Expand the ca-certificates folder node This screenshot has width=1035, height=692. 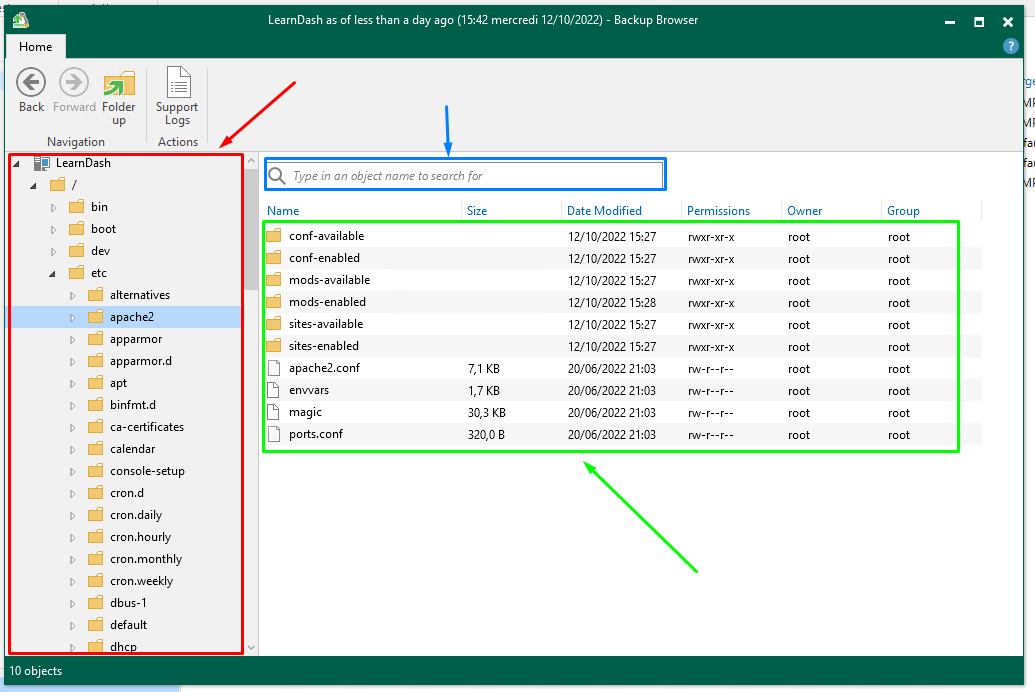click(x=73, y=428)
